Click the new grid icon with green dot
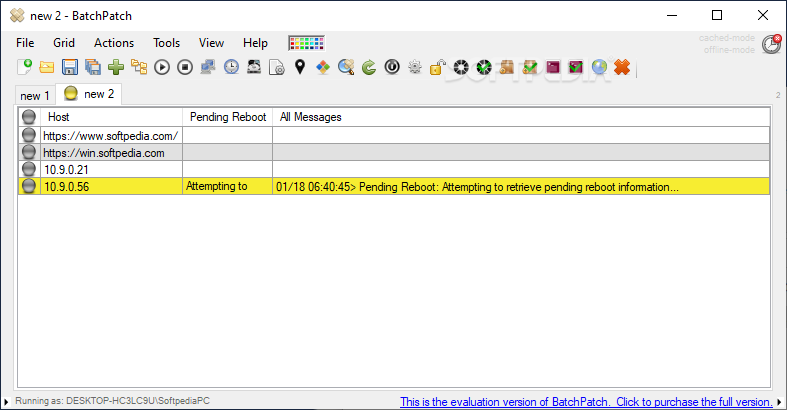 coord(24,67)
